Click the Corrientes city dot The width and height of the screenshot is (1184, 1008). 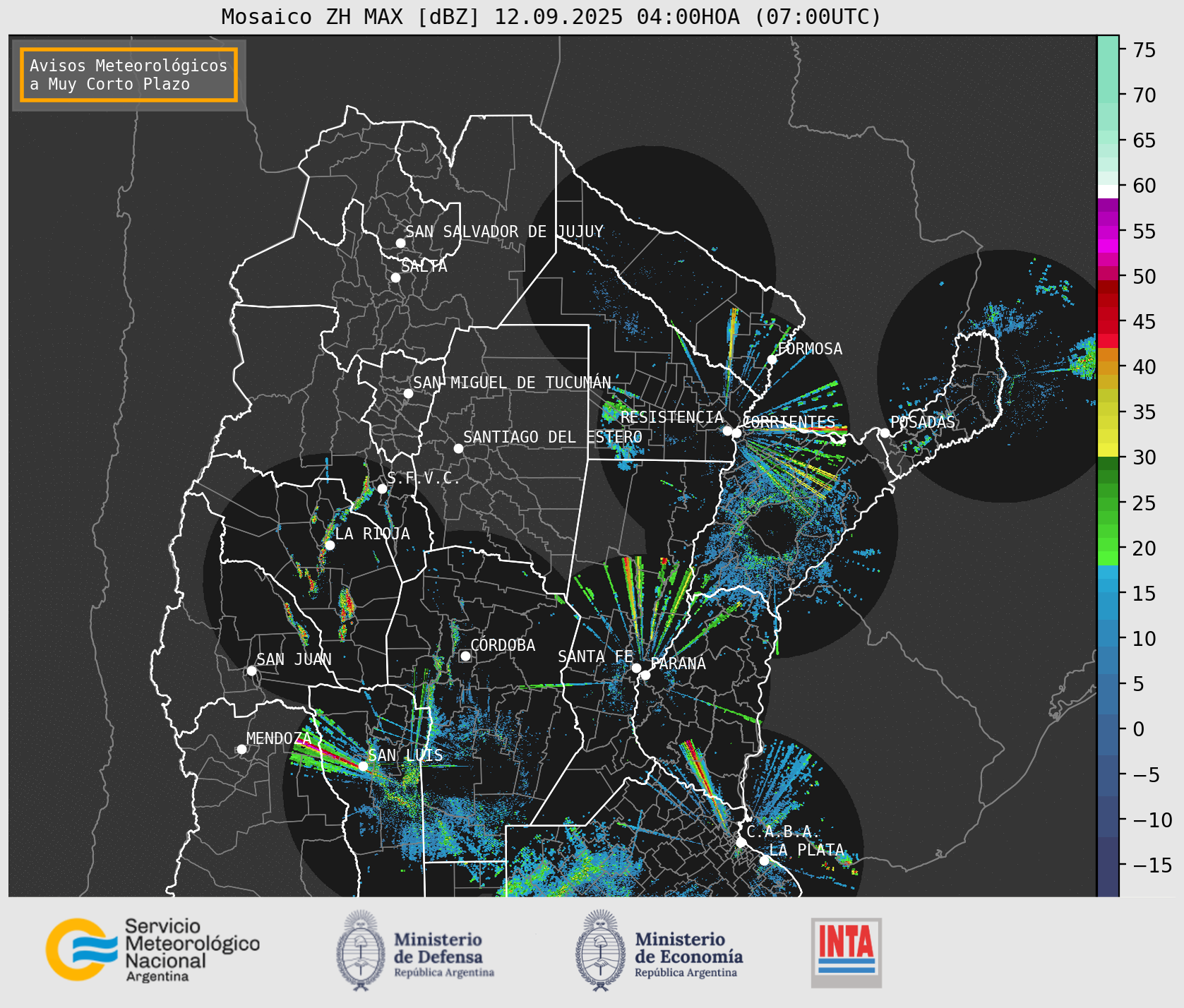736,433
